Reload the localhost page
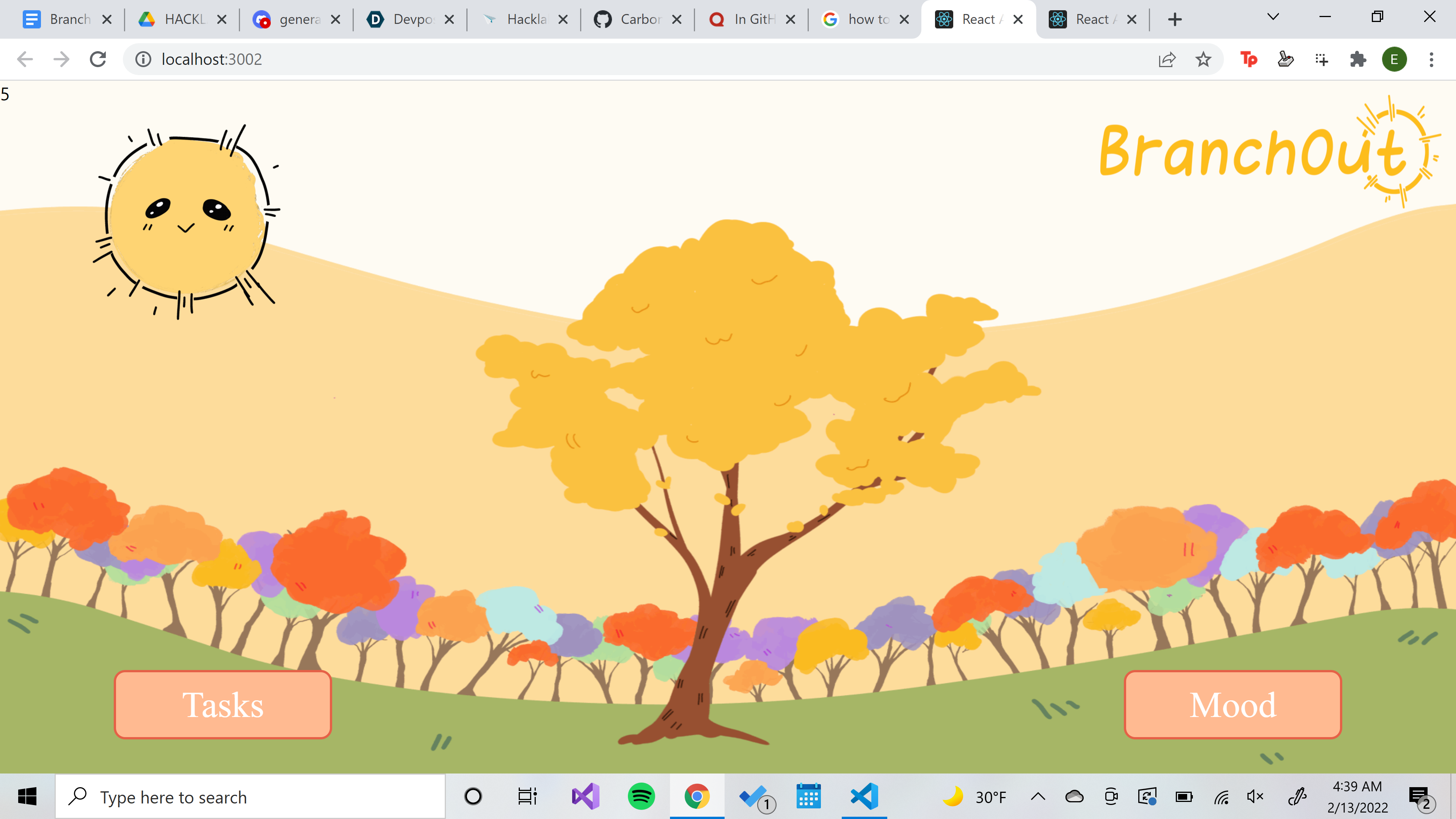 [x=98, y=60]
